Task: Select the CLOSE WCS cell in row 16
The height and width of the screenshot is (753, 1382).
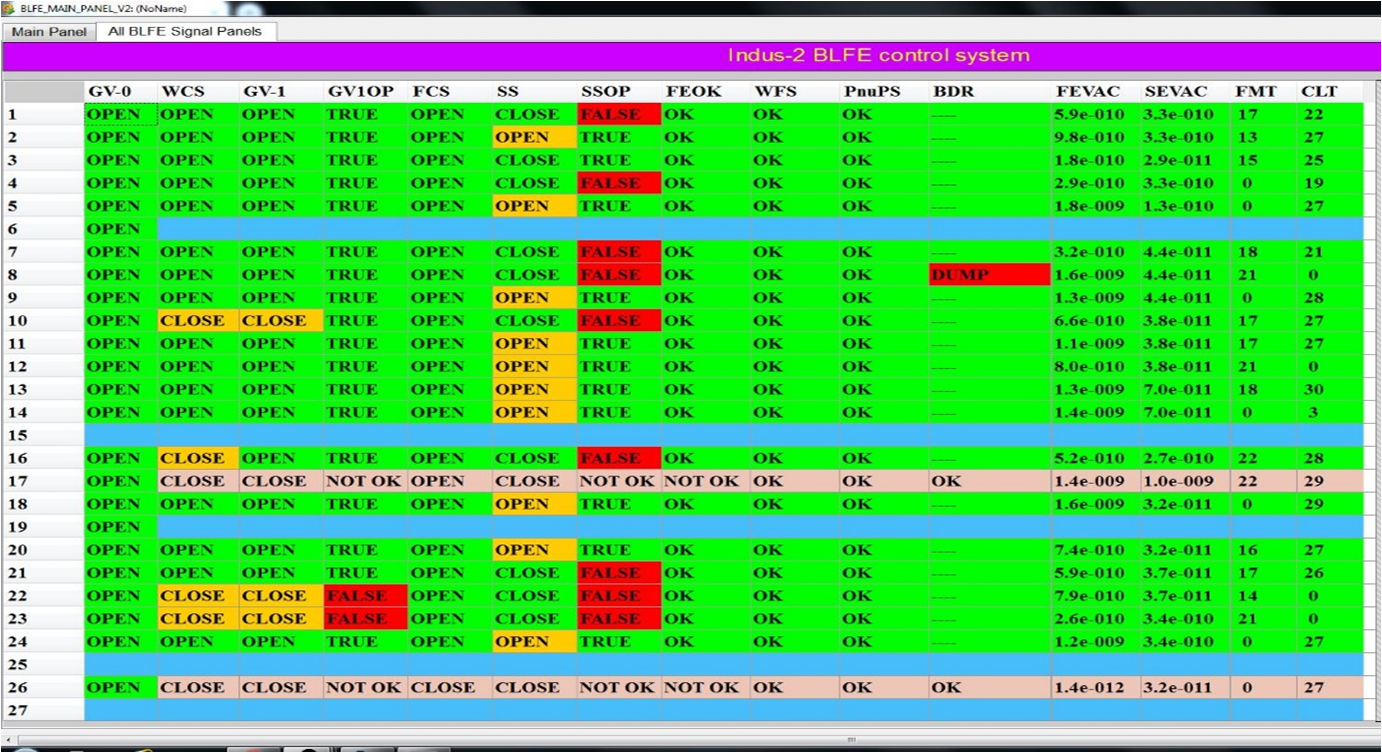Action: pyautogui.click(x=198, y=458)
